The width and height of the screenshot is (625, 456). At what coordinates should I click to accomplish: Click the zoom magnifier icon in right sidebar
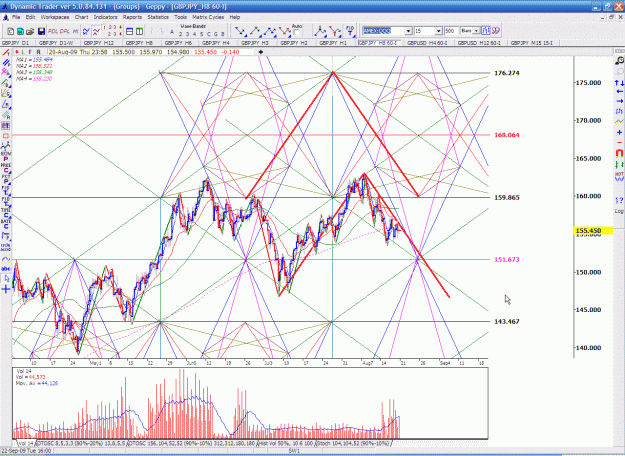click(619, 61)
